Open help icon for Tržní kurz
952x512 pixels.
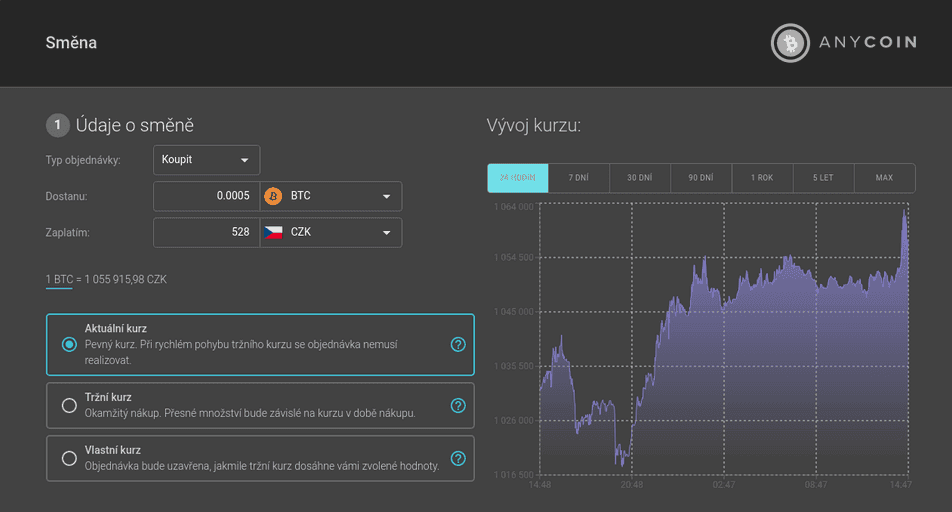click(458, 406)
